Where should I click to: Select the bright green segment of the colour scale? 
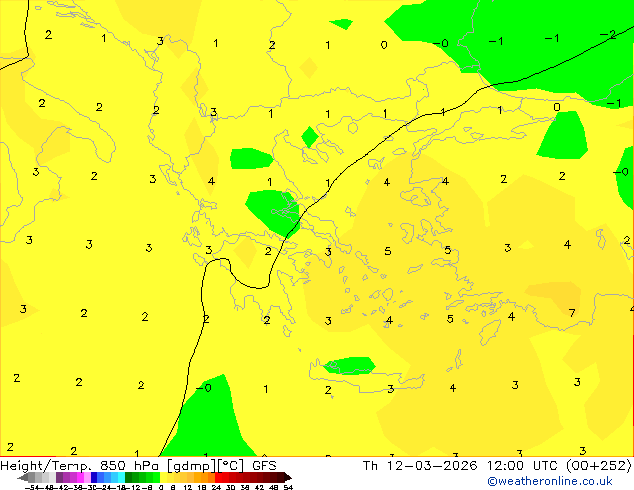click(x=156, y=478)
